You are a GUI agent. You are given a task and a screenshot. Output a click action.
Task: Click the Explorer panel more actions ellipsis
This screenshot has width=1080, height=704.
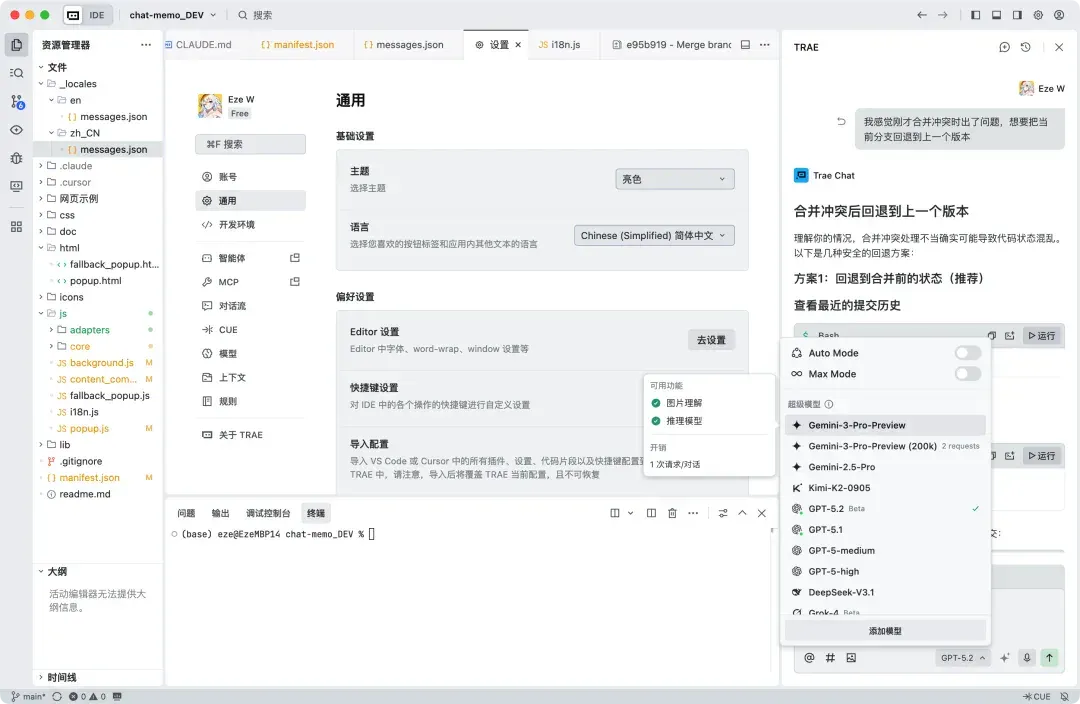click(145, 45)
